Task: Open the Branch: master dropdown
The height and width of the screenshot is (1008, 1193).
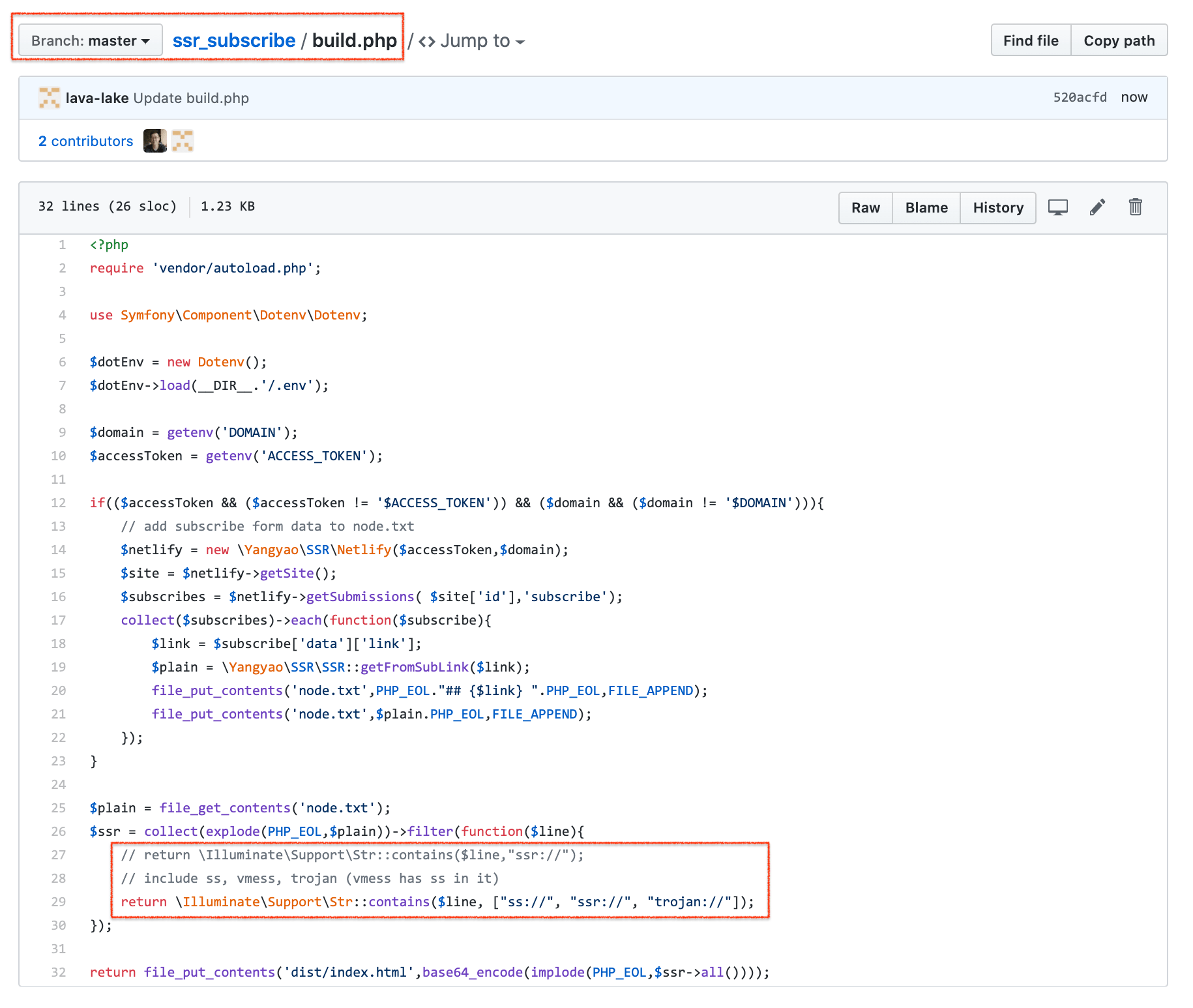Action: coord(91,40)
